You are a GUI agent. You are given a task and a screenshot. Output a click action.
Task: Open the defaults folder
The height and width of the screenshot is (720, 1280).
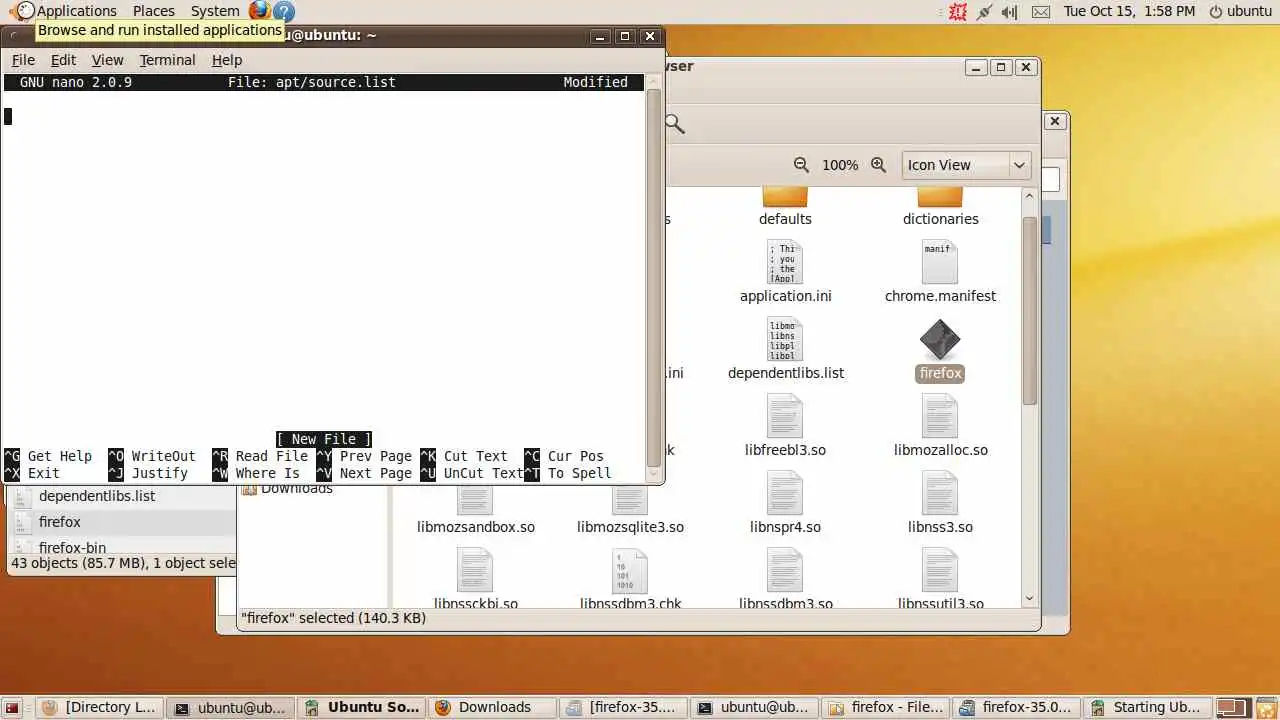click(785, 197)
